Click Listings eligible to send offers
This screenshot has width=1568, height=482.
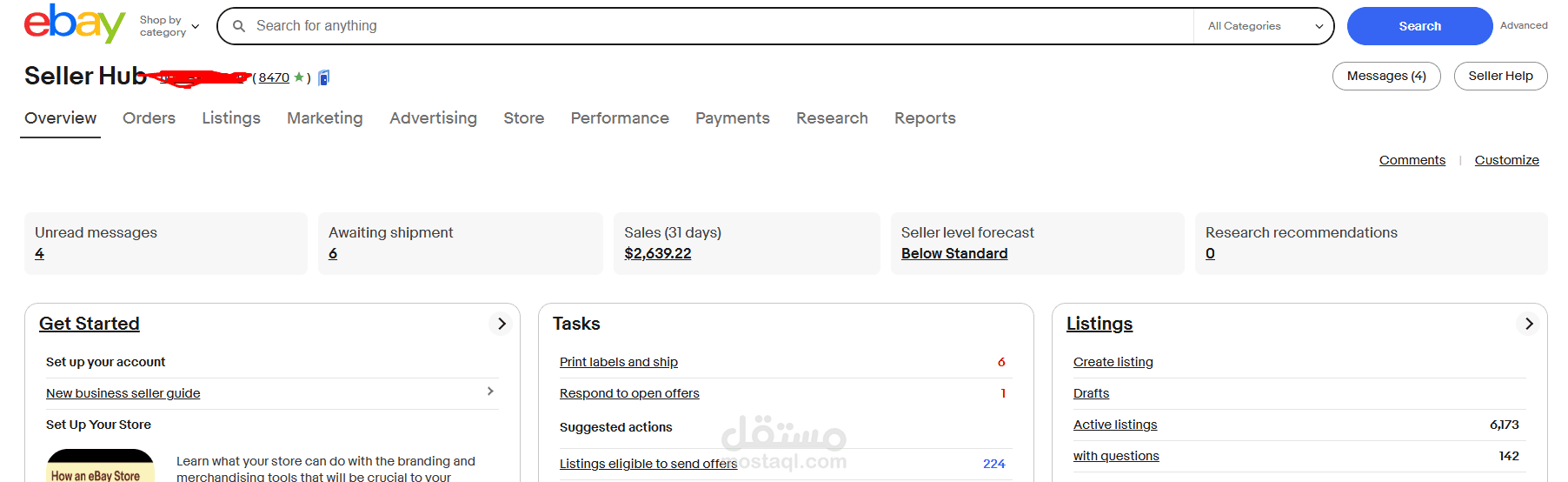pos(648,464)
